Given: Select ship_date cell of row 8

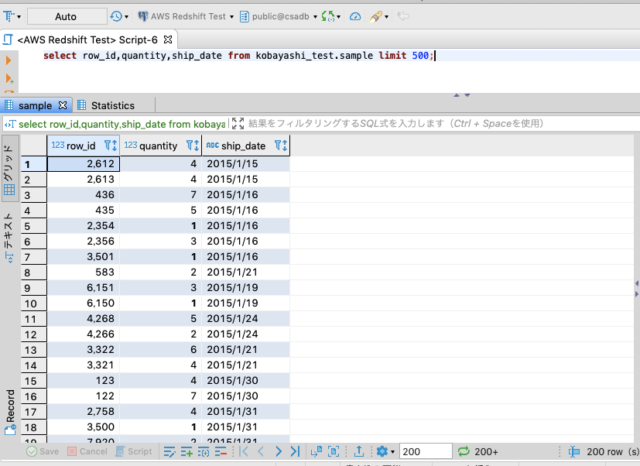Looking at the screenshot, I should click(246, 272).
